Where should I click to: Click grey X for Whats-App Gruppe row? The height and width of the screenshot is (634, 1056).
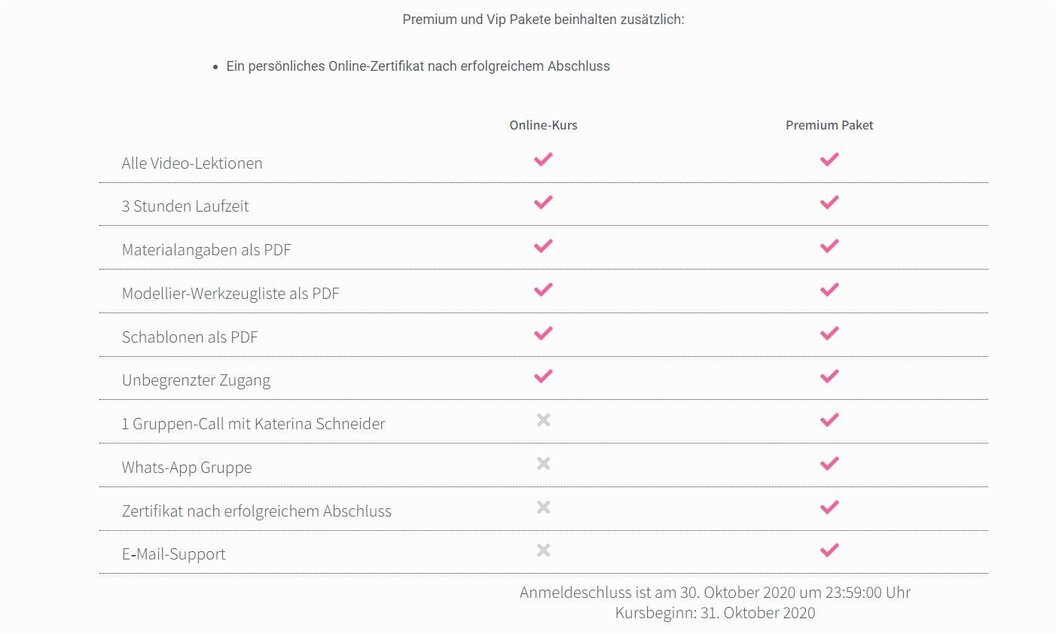543,464
